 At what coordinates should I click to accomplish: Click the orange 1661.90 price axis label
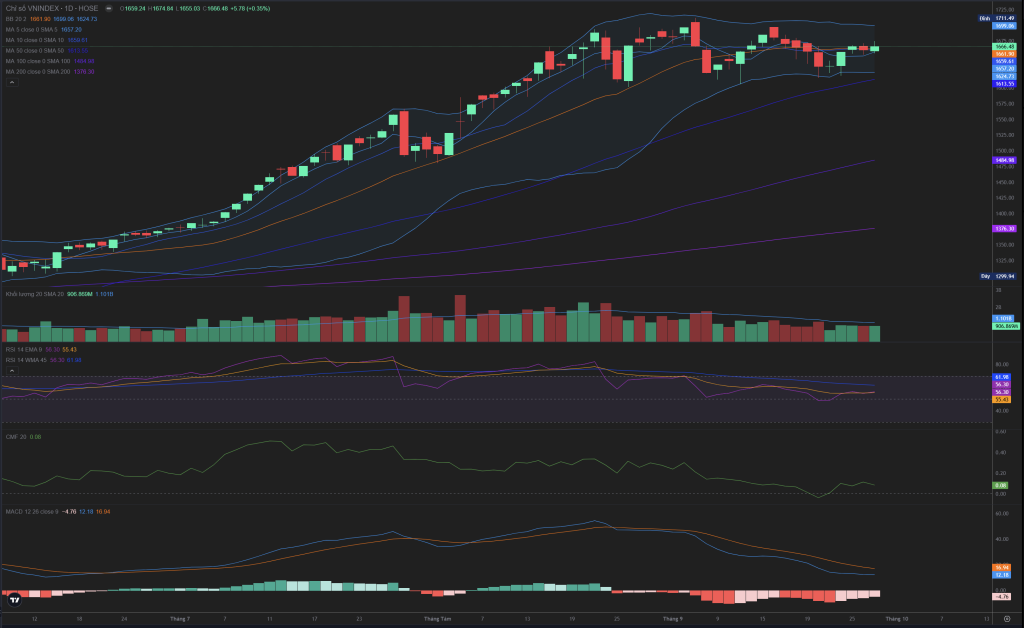tap(1005, 54)
